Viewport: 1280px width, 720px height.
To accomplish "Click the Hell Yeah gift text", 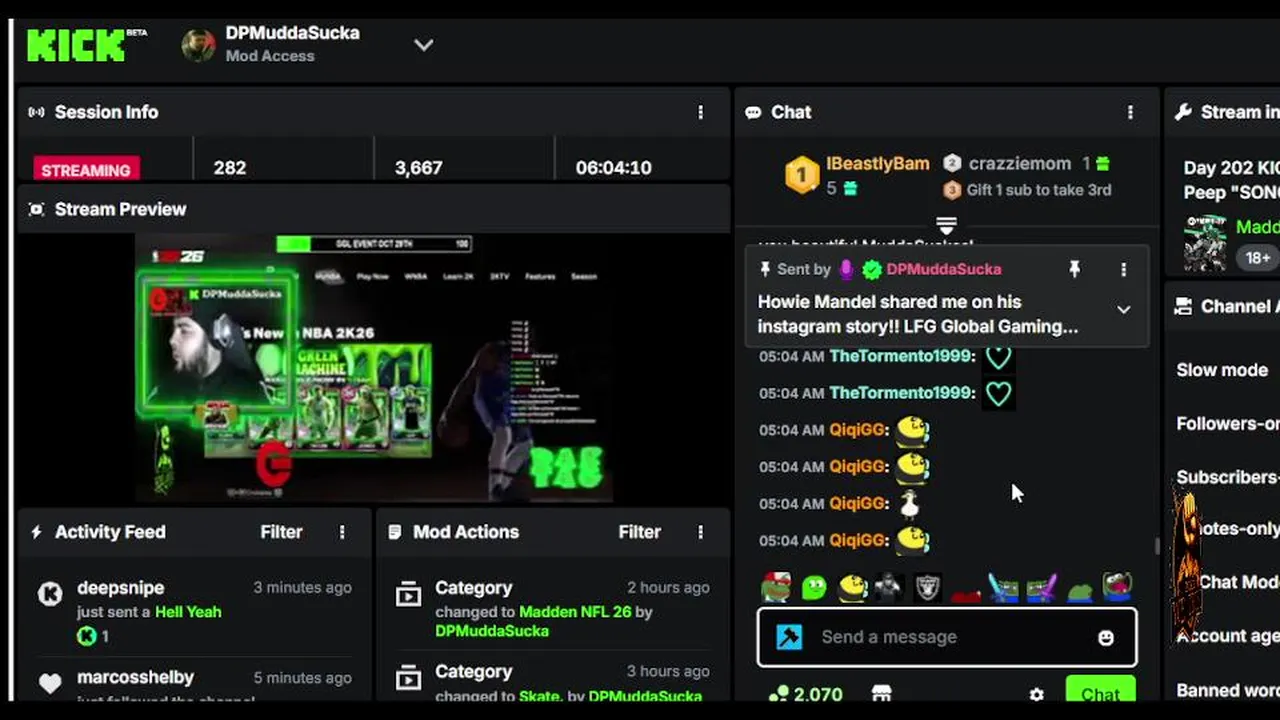I will click(x=188, y=612).
